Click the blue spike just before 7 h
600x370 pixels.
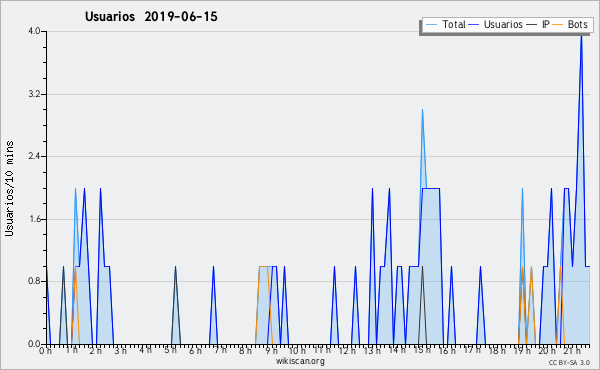tap(213, 305)
